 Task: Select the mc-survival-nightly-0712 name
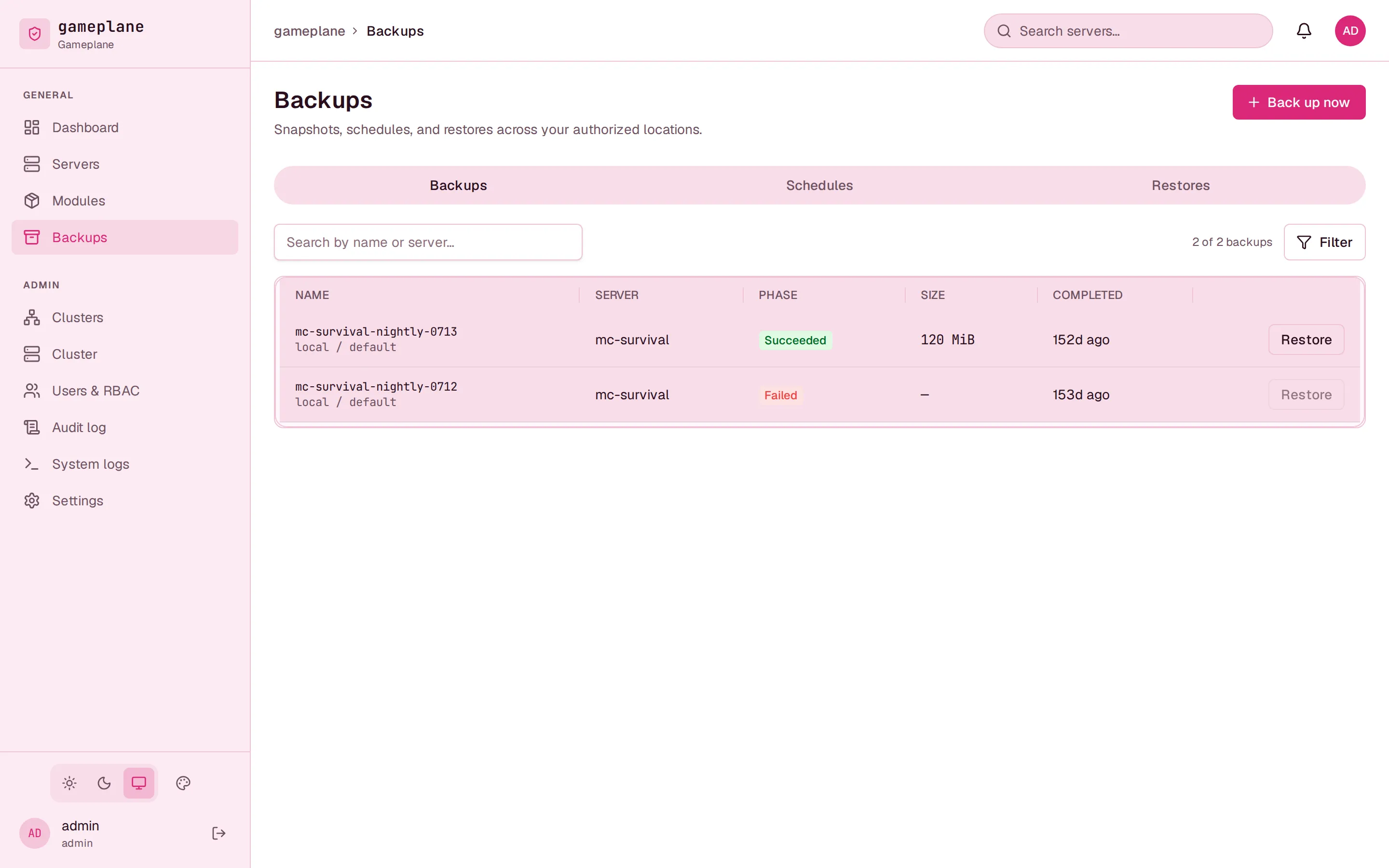376,387
